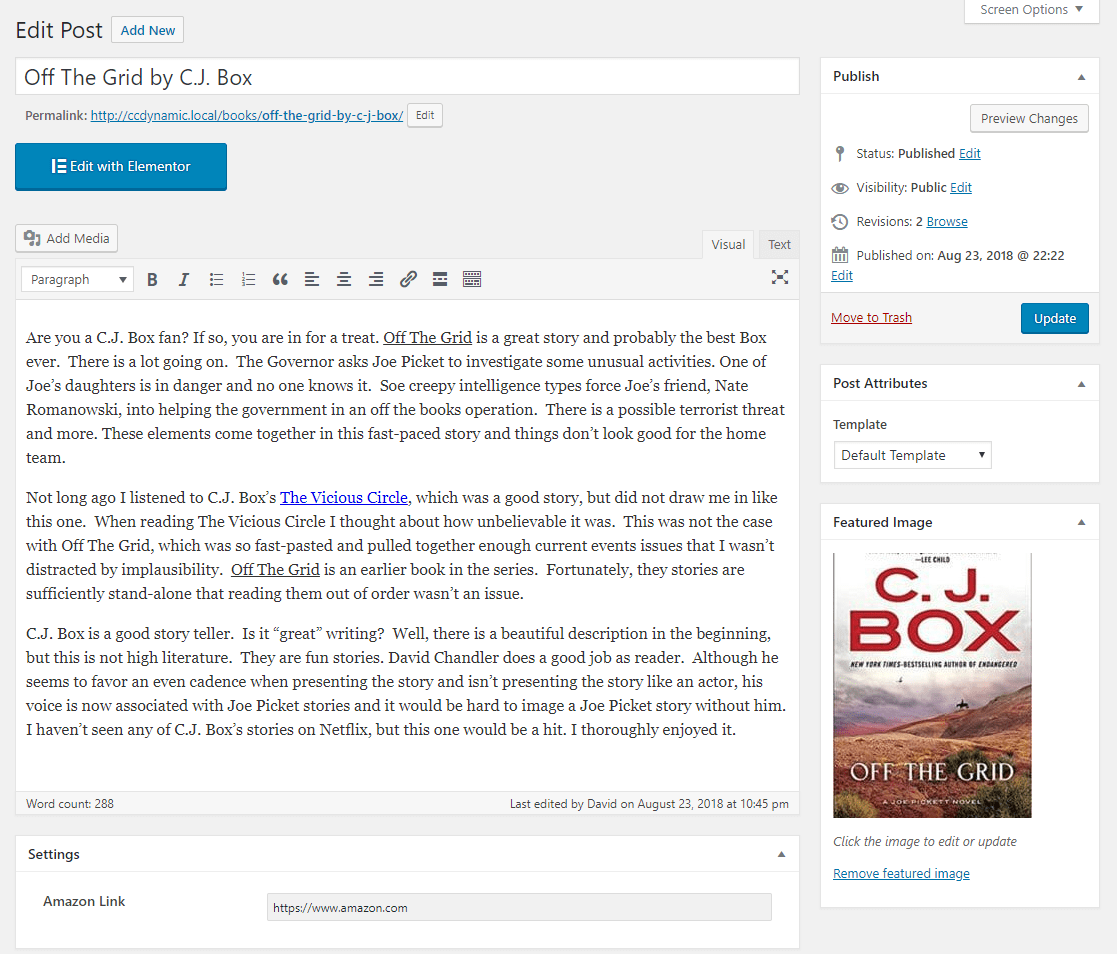
Task: Click the Add Media button
Action: [x=66, y=239]
